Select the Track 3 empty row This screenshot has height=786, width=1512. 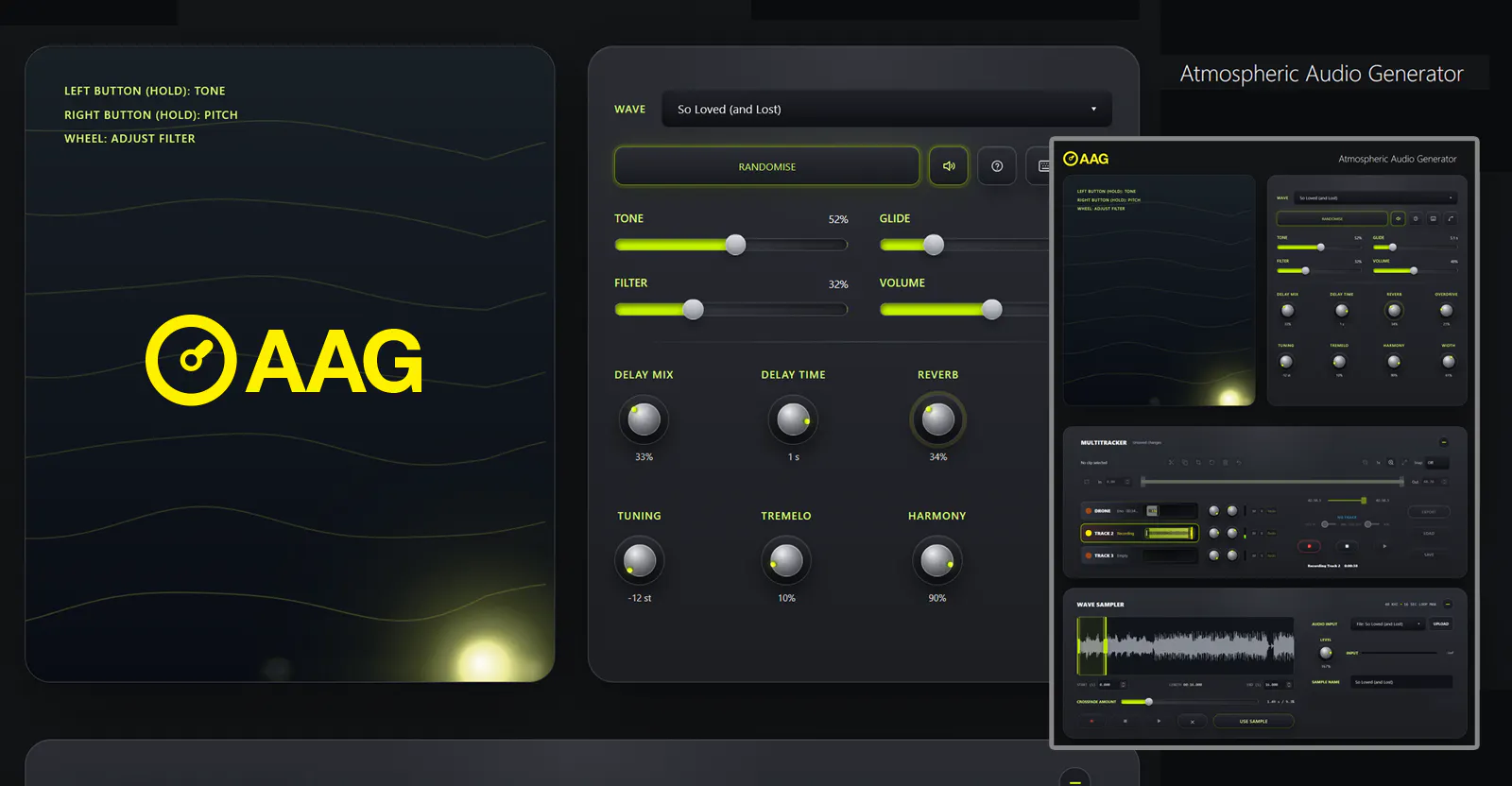coord(1140,555)
